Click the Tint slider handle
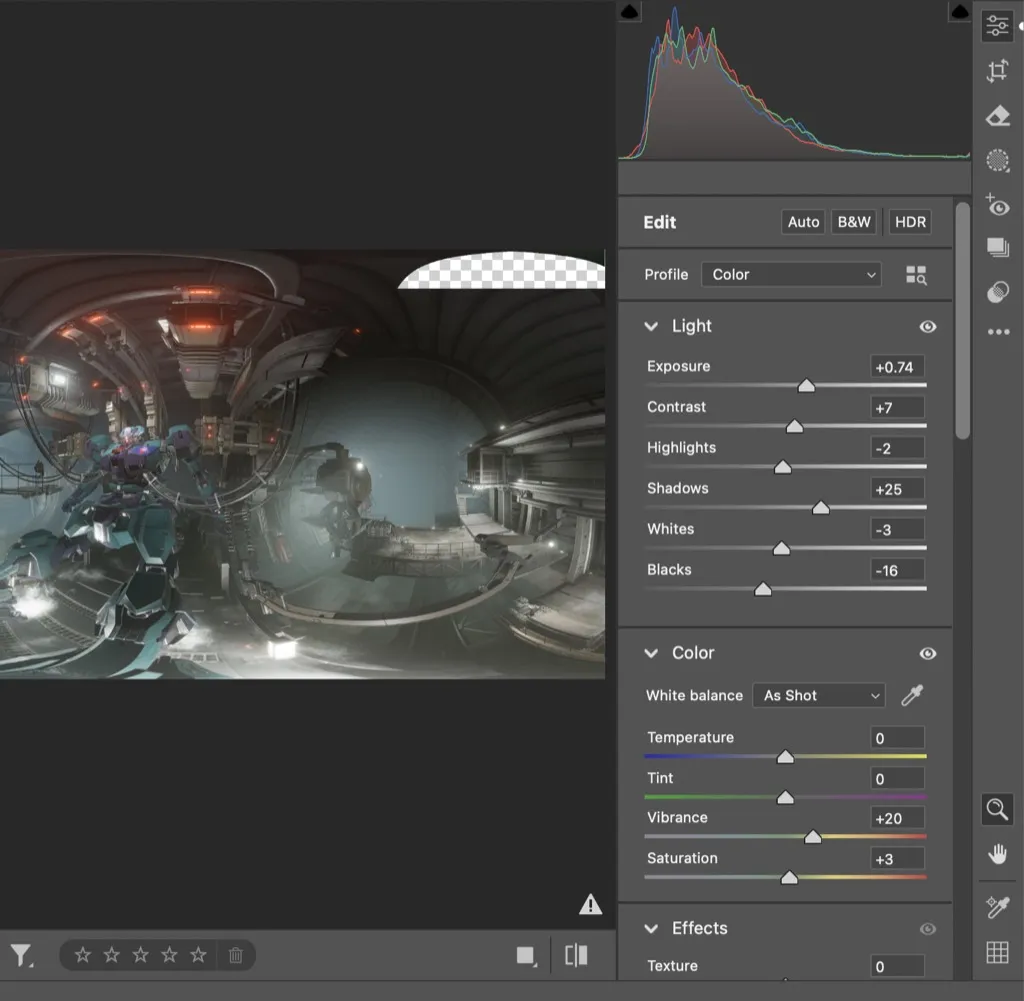 point(785,797)
